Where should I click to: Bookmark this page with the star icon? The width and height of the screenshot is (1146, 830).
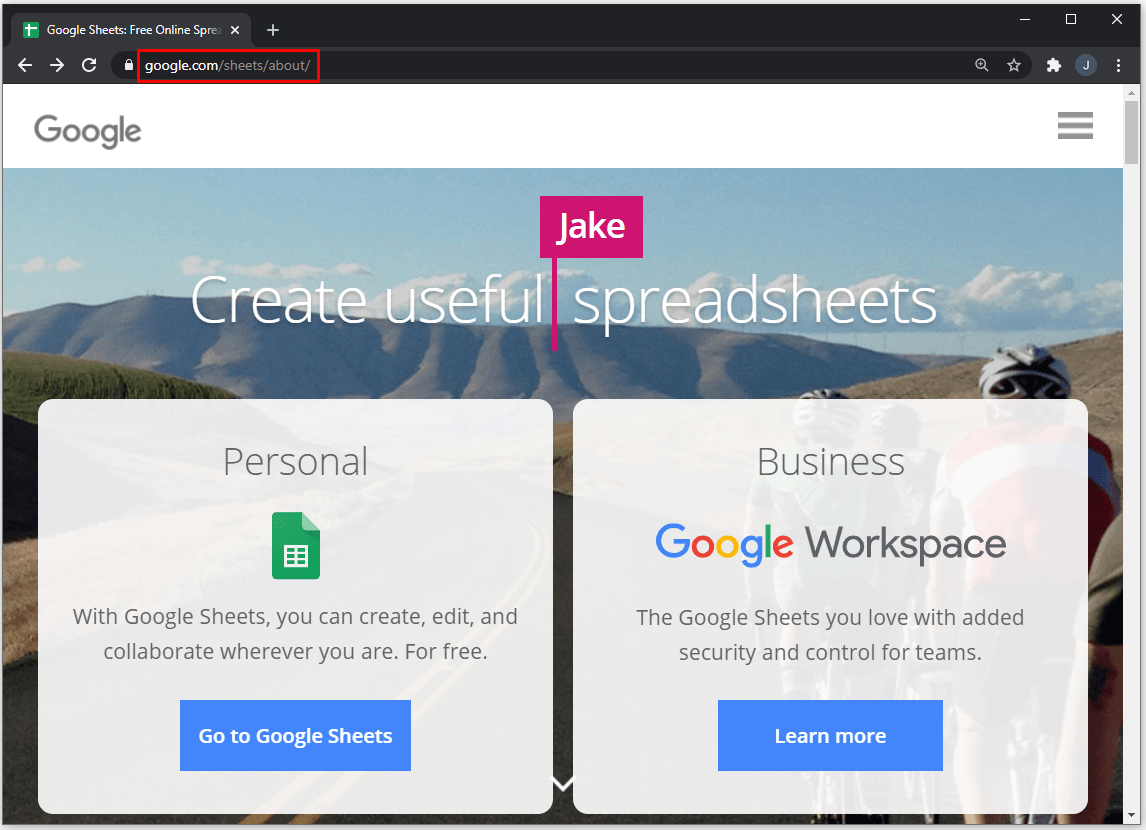tap(1014, 65)
